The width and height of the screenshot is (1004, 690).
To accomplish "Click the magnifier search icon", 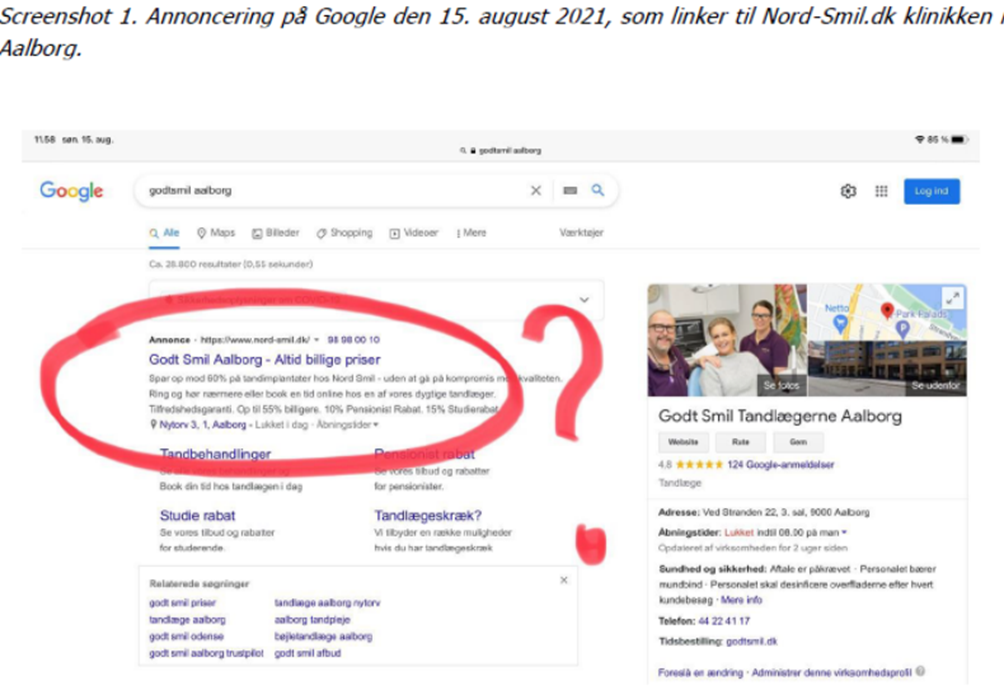I will [x=597, y=190].
